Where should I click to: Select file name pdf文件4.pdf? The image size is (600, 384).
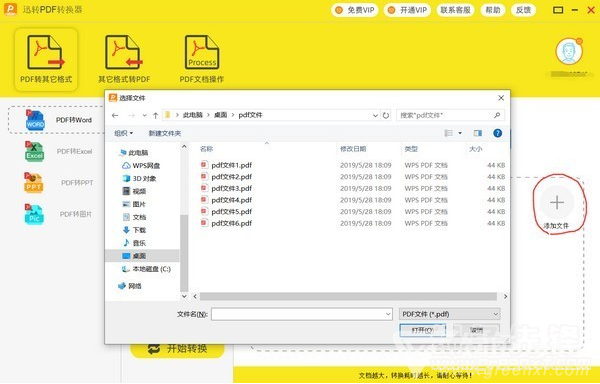(x=232, y=200)
